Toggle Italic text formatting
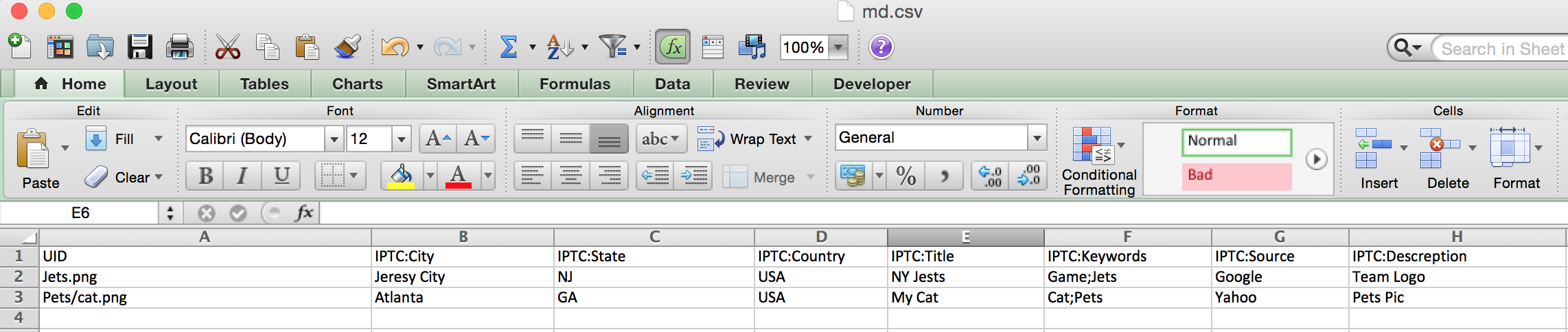 click(242, 176)
